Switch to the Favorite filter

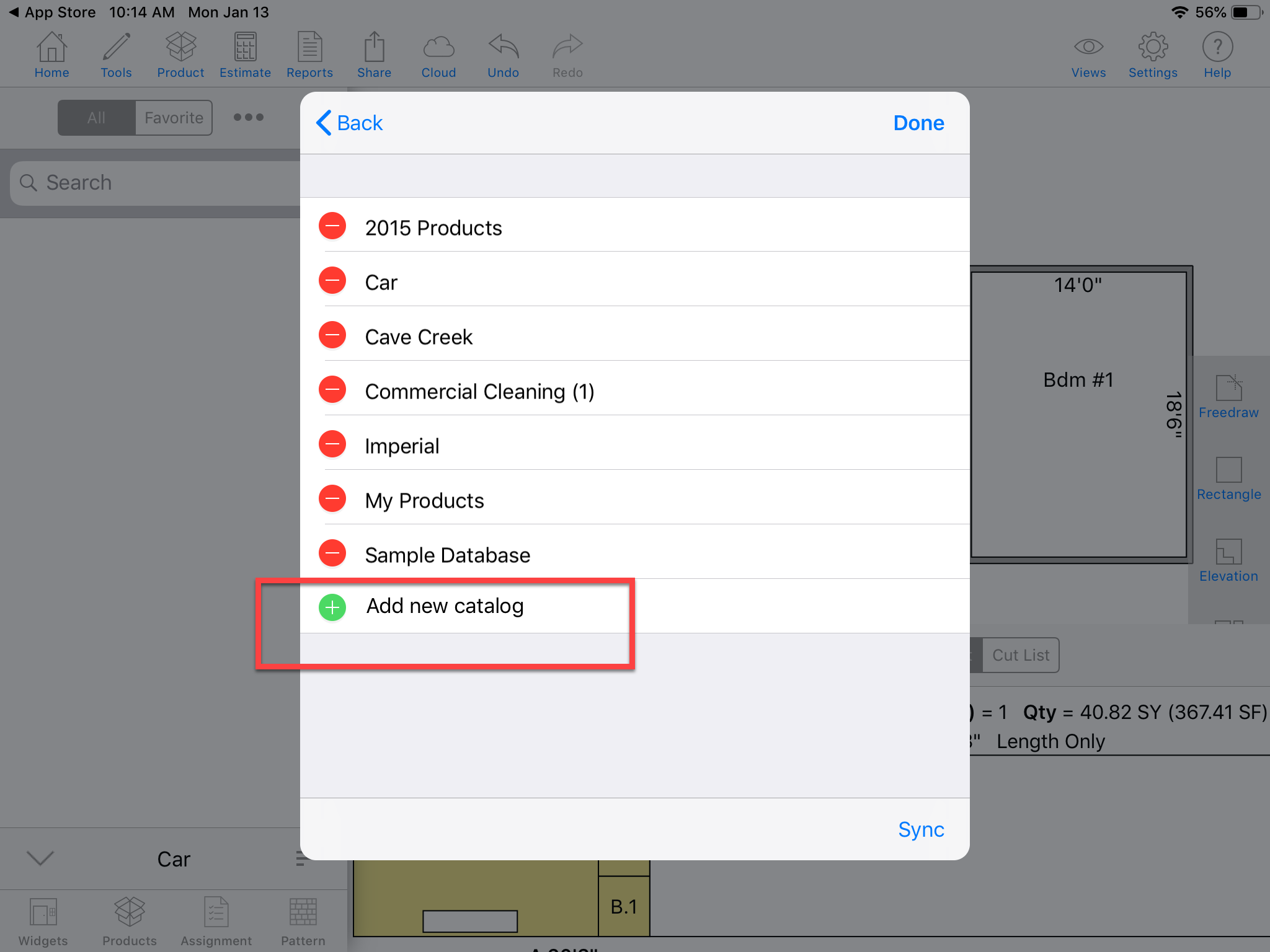(174, 118)
